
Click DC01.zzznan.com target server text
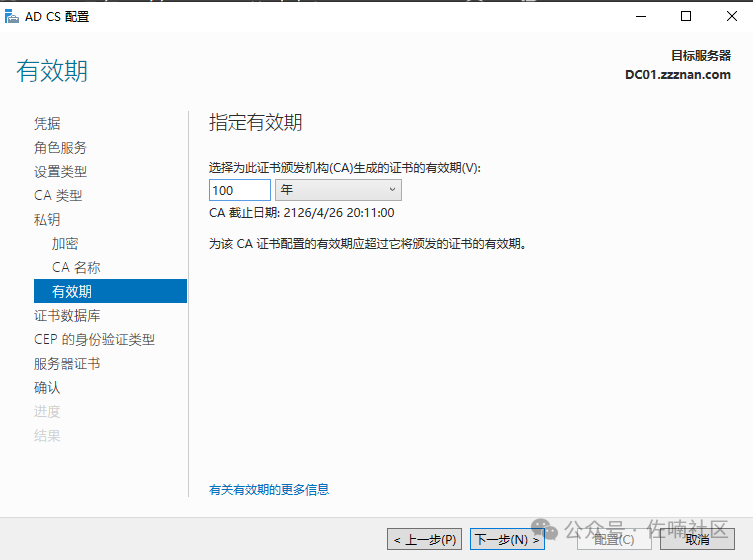point(678,75)
